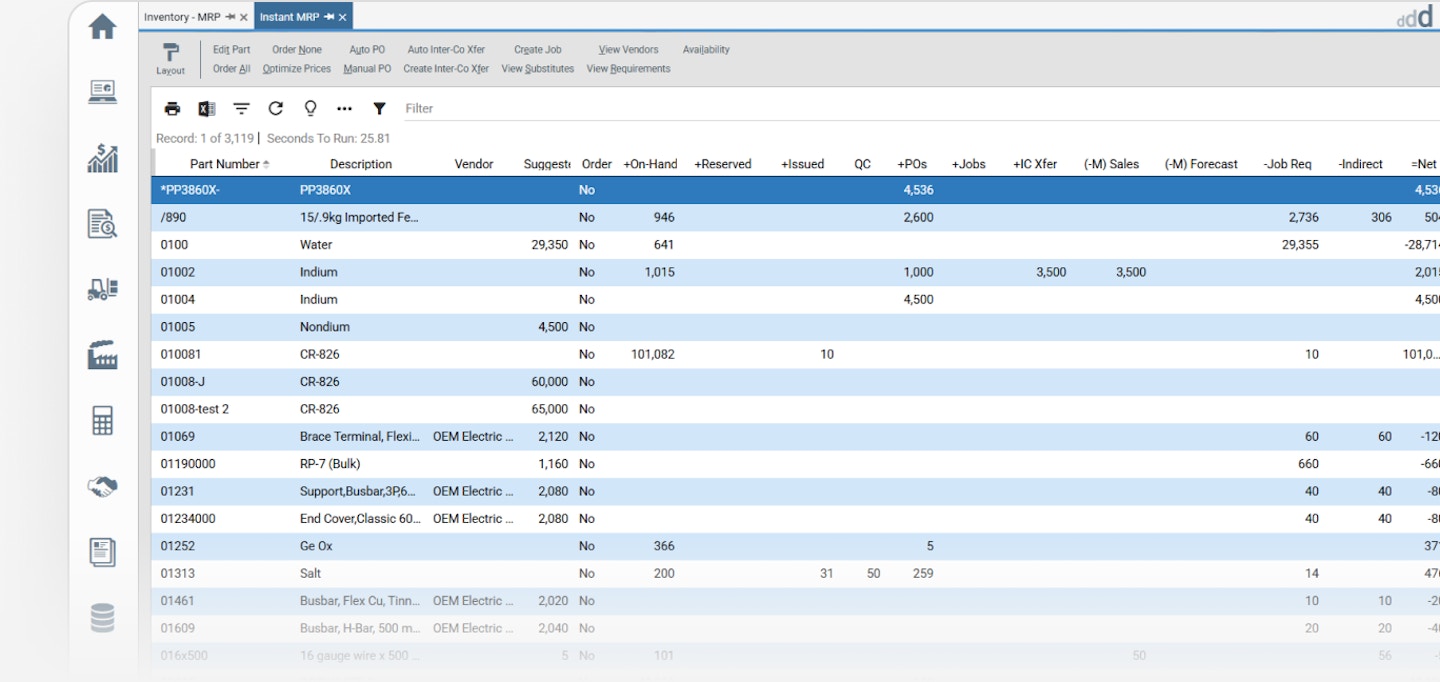
Task: Open the calculator sidebar icon
Action: pyautogui.click(x=103, y=421)
